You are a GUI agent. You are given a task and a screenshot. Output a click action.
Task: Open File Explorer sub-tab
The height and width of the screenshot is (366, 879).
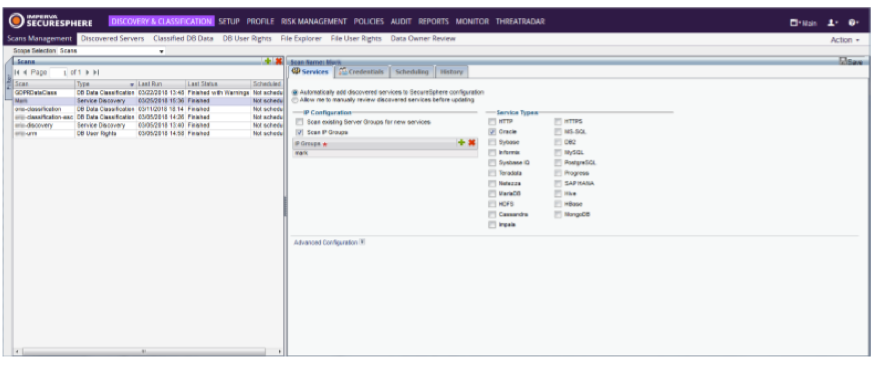(x=301, y=39)
